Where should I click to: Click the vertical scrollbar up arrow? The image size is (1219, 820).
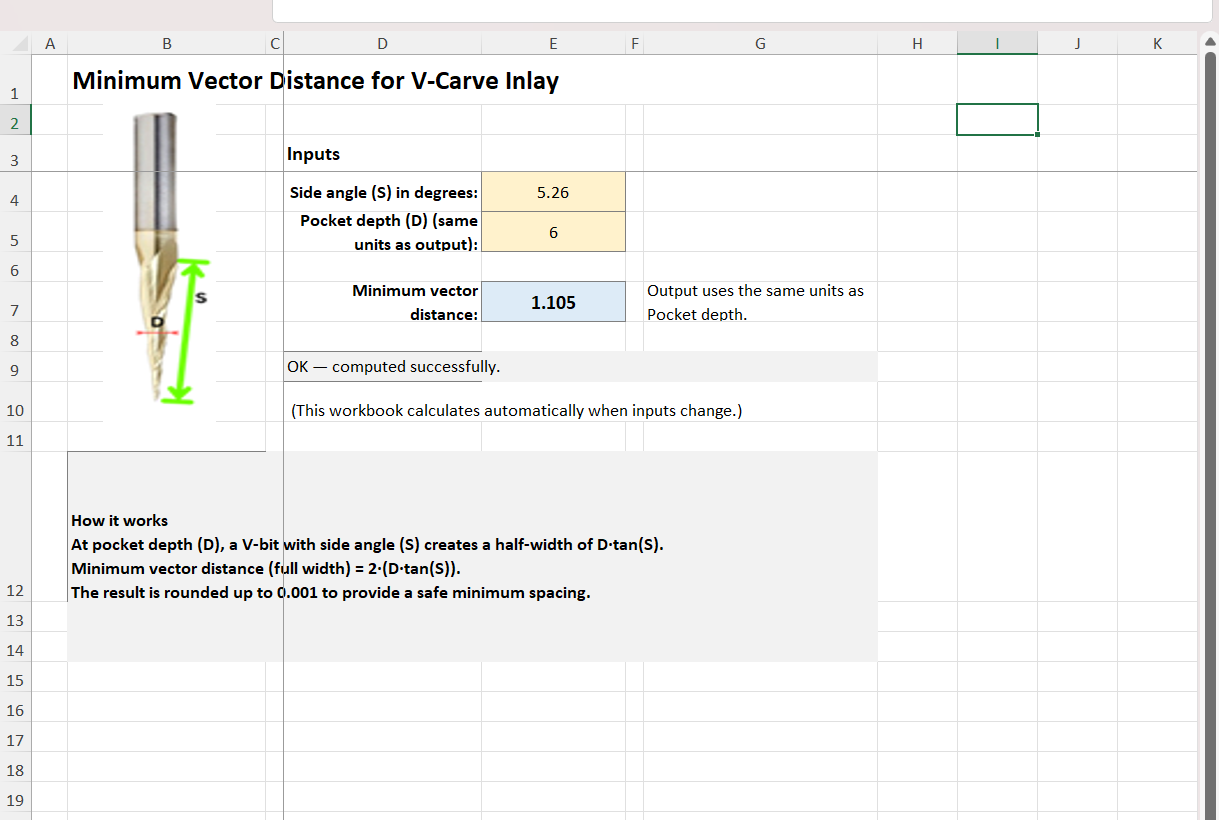(1208, 42)
